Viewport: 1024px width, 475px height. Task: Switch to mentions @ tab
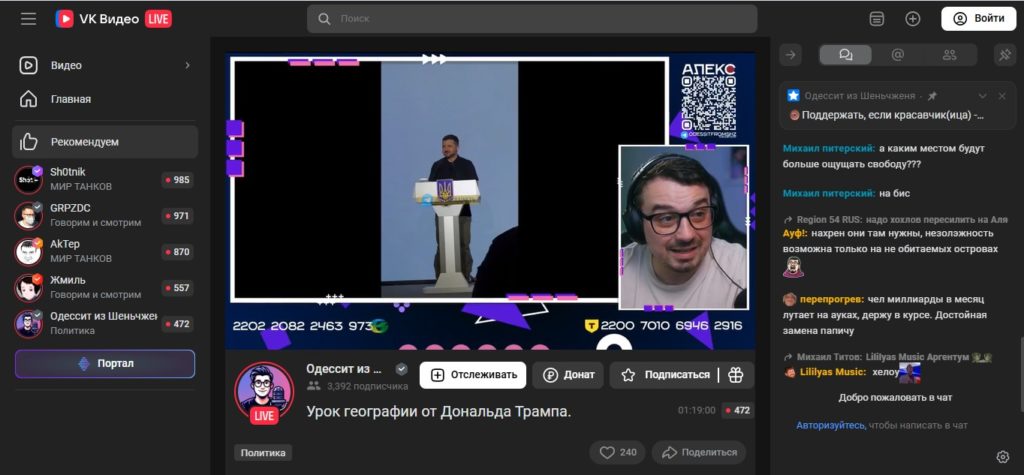pyautogui.click(x=897, y=55)
